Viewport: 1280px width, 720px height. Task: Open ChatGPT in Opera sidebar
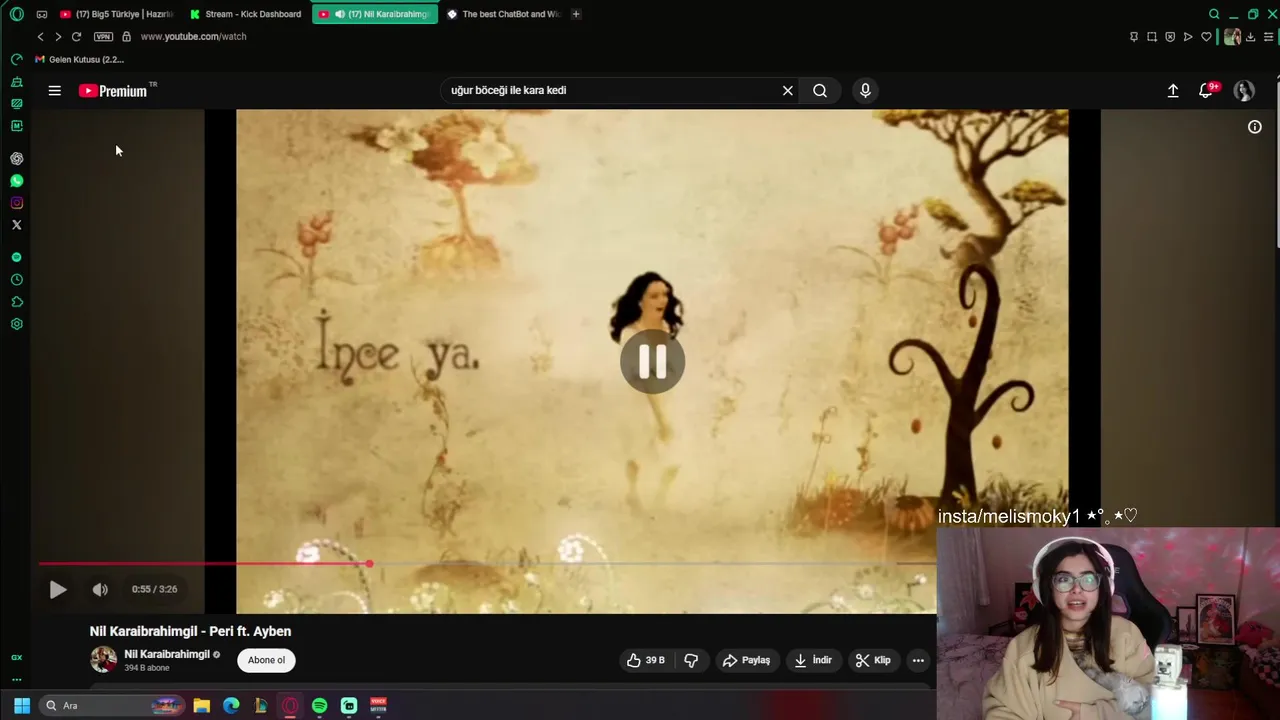(16, 158)
